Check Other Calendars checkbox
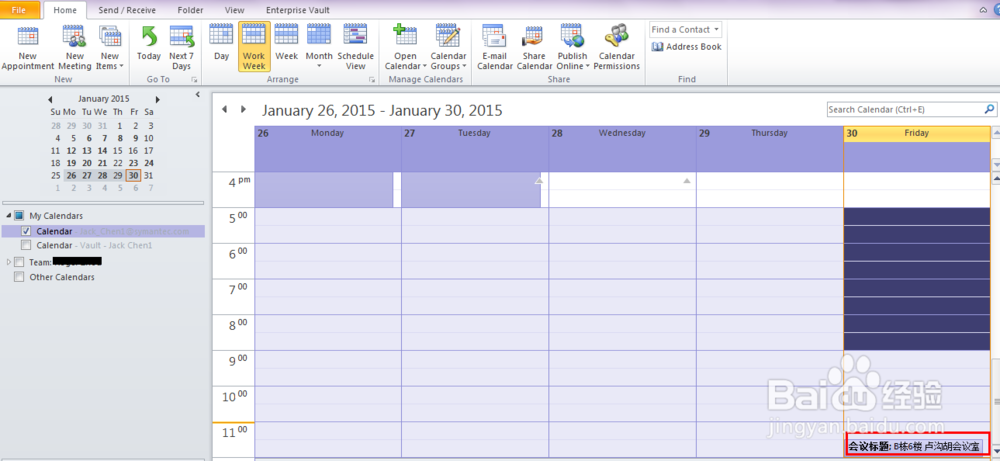Viewport: 1000px width, 461px height. tap(18, 277)
